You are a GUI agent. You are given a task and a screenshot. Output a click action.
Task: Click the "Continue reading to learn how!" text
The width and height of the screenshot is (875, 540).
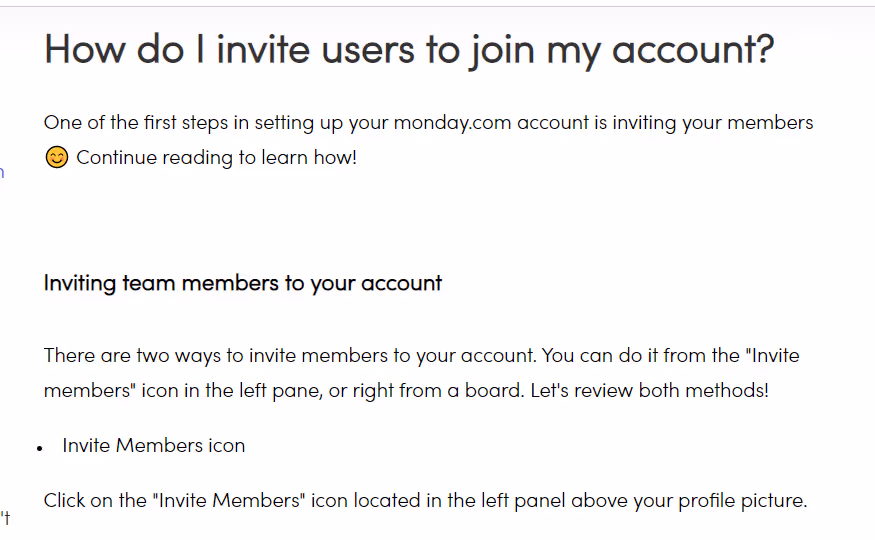coord(216,158)
